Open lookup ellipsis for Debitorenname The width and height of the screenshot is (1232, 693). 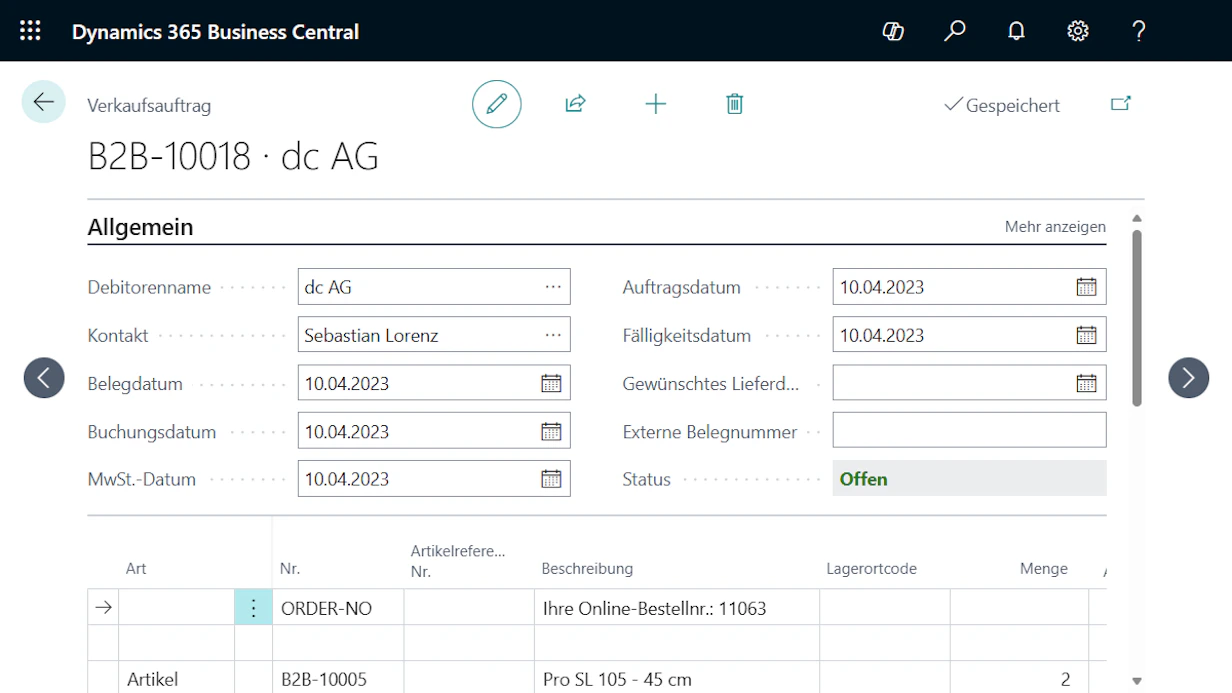click(553, 287)
